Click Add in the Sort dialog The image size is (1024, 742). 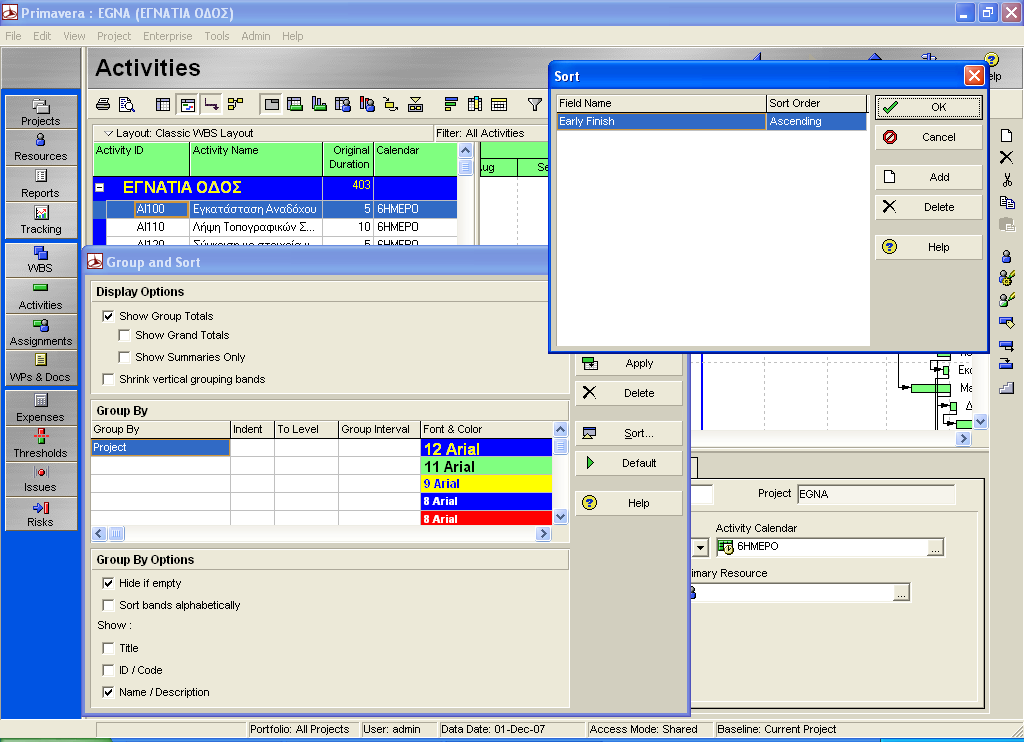click(x=928, y=177)
